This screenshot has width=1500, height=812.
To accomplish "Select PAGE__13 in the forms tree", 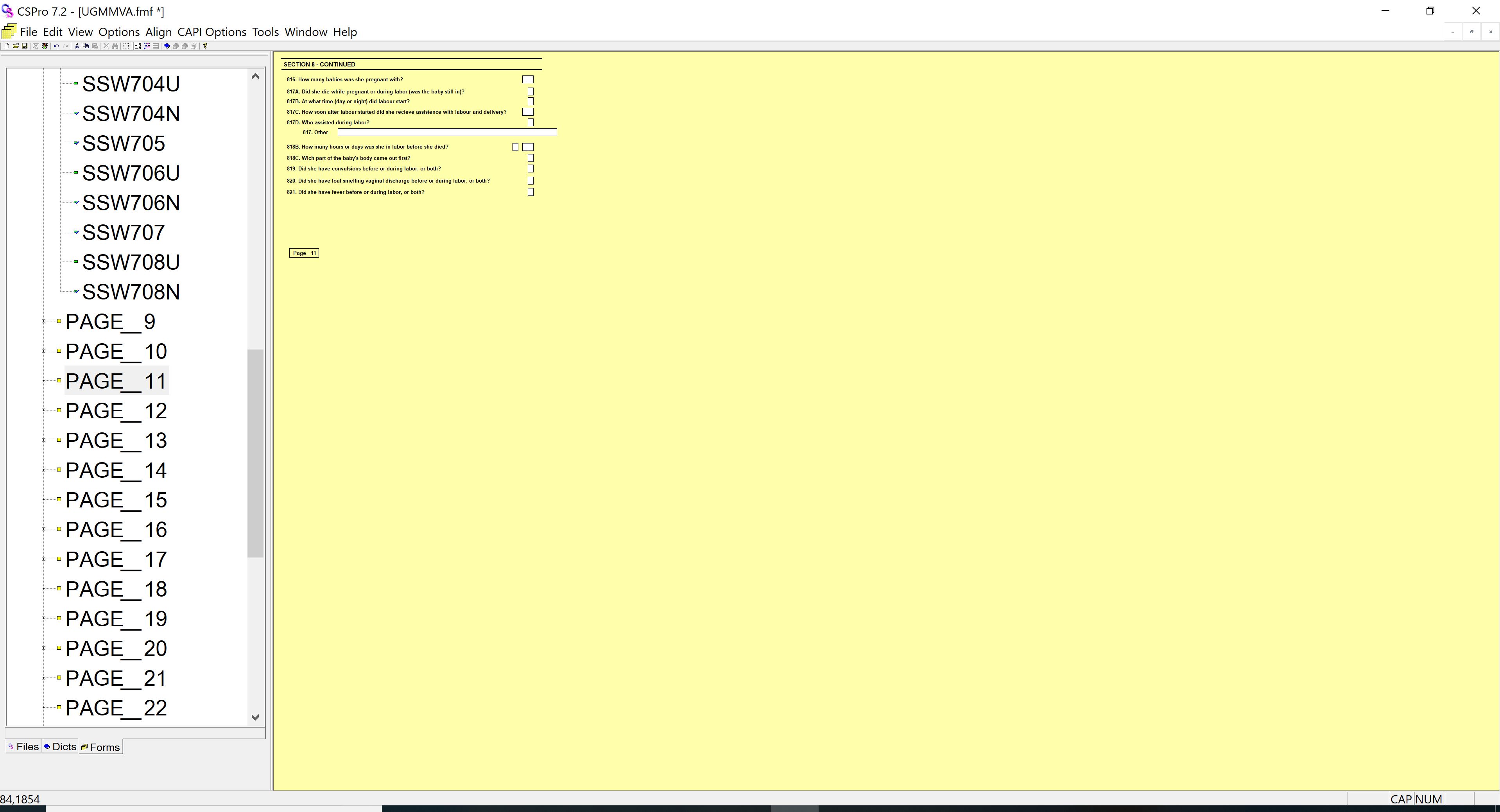I will coord(116,440).
